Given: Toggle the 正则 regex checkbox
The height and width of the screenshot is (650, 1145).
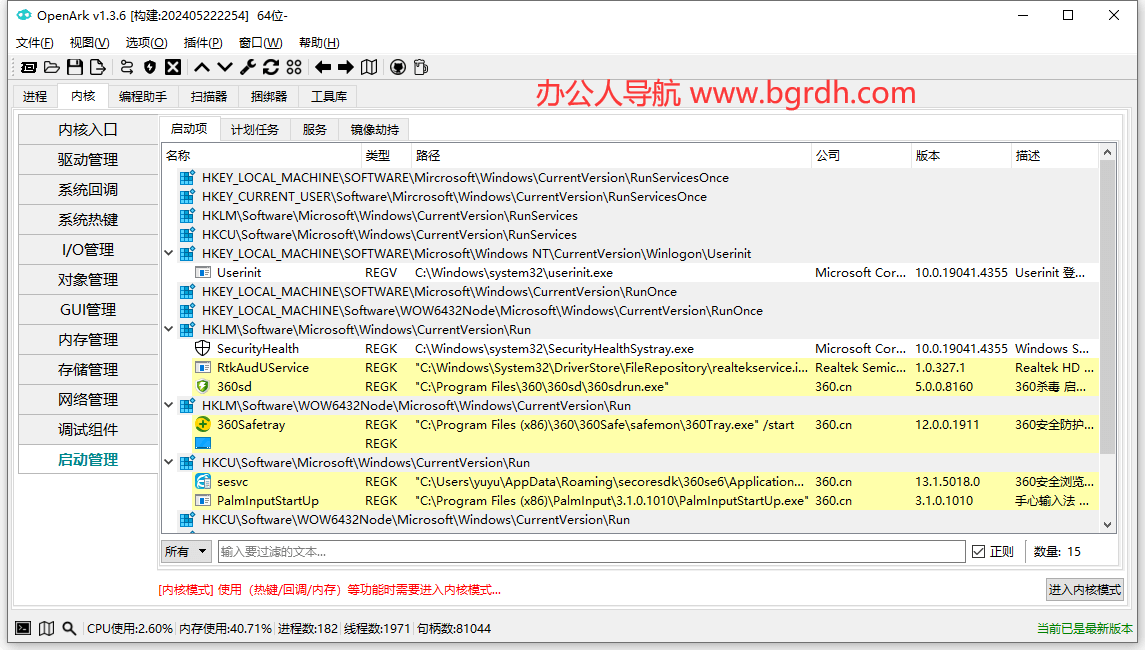Looking at the screenshot, I should coord(979,551).
